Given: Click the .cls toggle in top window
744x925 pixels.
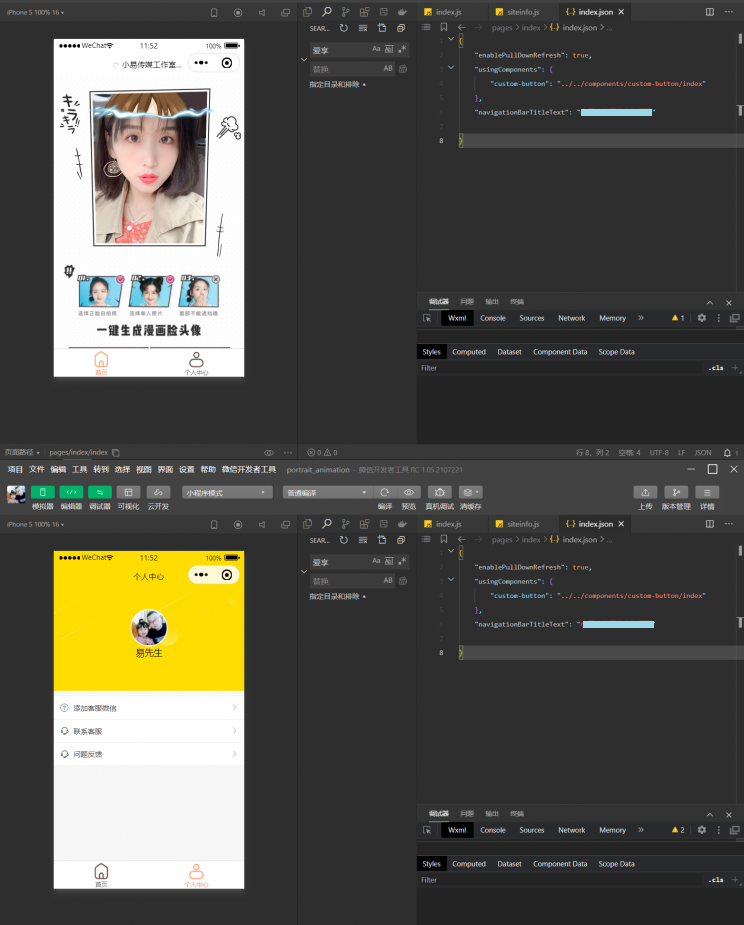Looking at the screenshot, I should 716,368.
